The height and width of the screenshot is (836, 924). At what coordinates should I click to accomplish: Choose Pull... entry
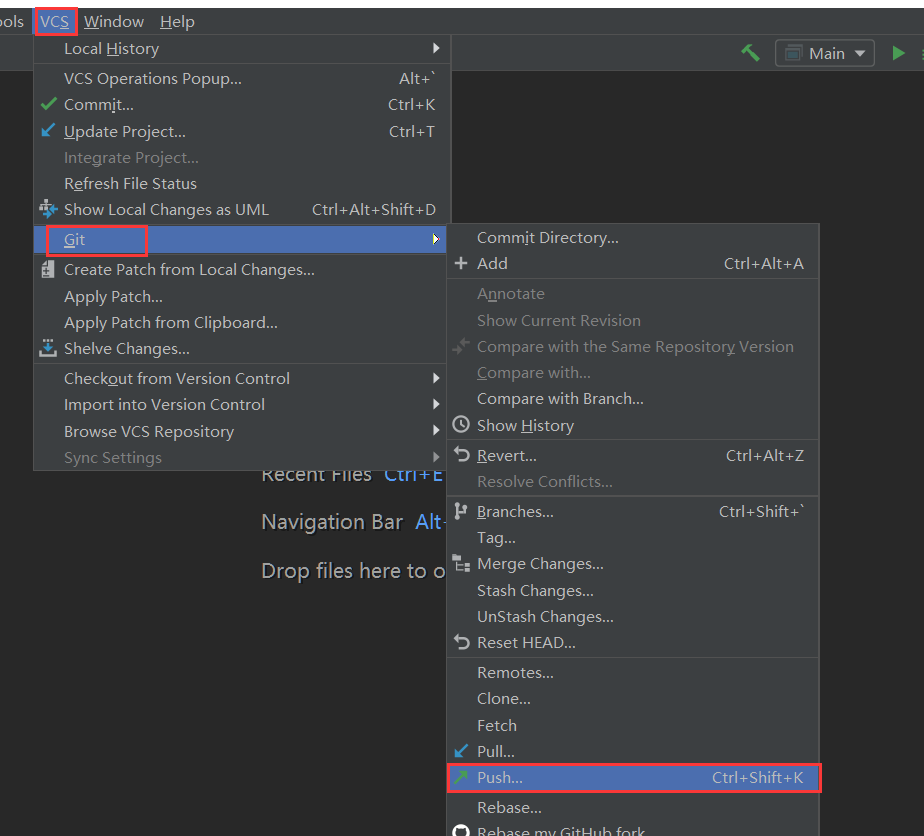pos(633,751)
